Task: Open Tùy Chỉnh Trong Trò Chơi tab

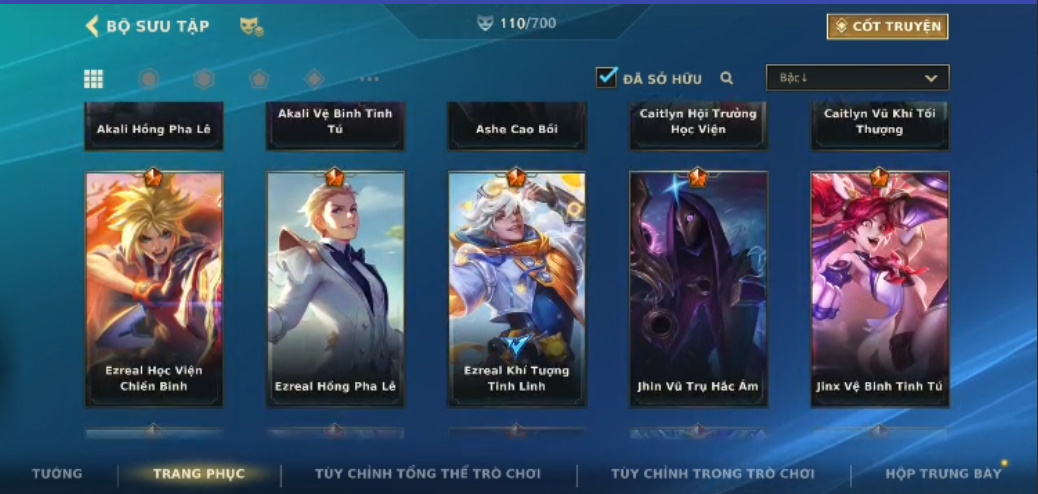Action: click(713, 474)
